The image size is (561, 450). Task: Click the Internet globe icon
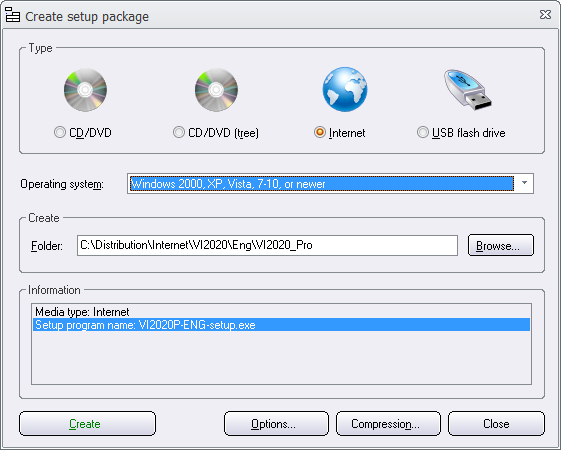pos(345,89)
